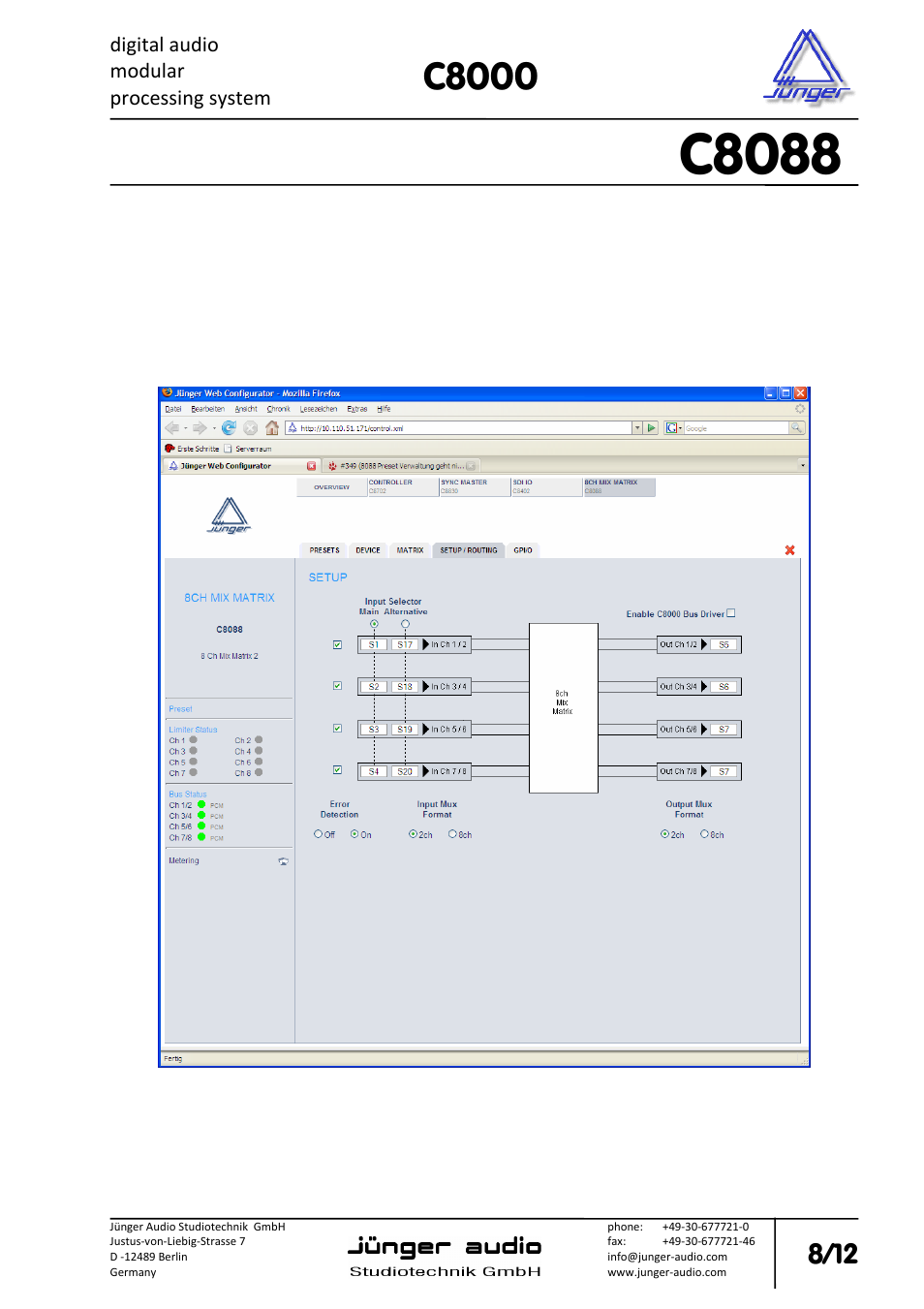The width and height of the screenshot is (924, 1309).
Task: Open the Datei menu
Action: point(173,409)
